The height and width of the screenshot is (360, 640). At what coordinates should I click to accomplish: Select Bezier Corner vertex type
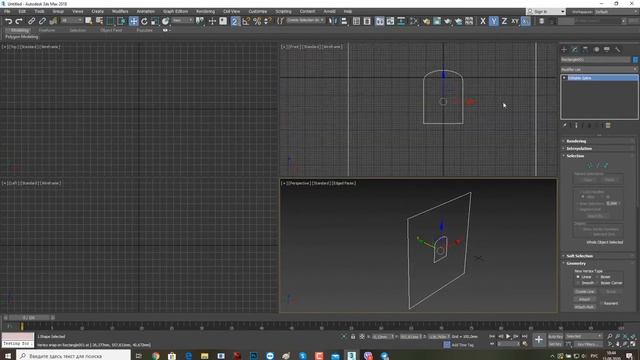pyautogui.click(x=609, y=283)
